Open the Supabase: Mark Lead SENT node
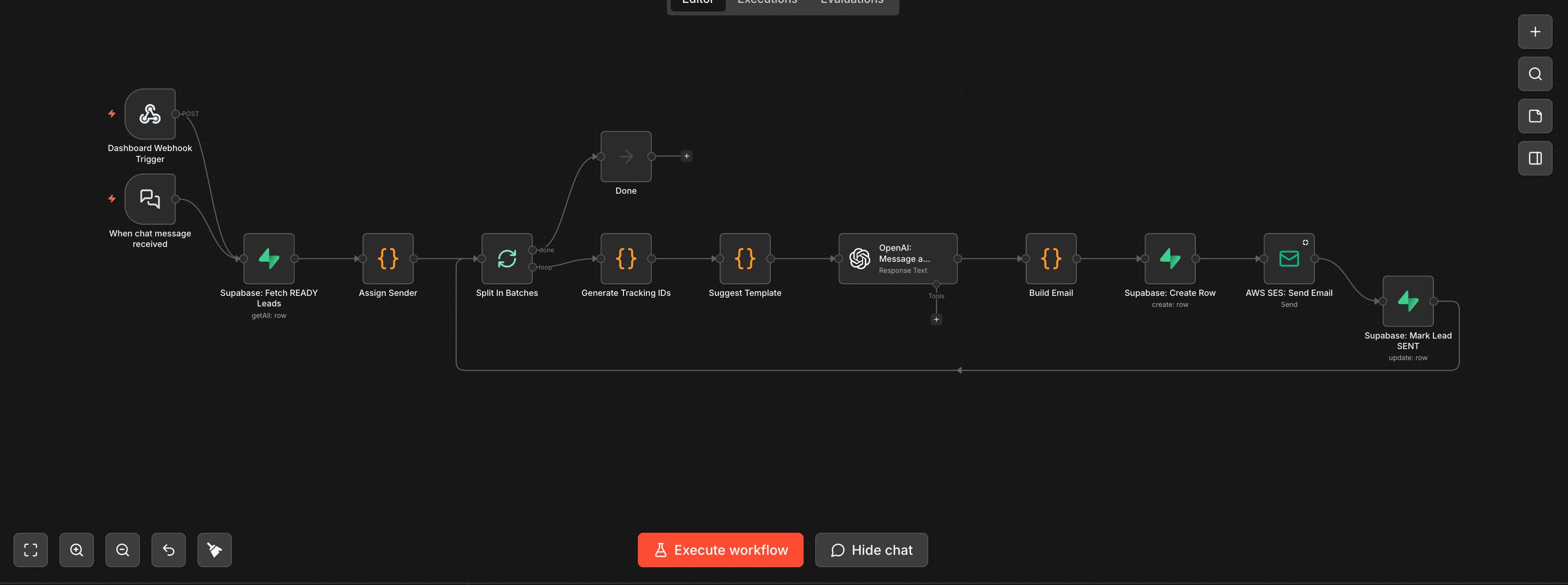 point(1408,301)
